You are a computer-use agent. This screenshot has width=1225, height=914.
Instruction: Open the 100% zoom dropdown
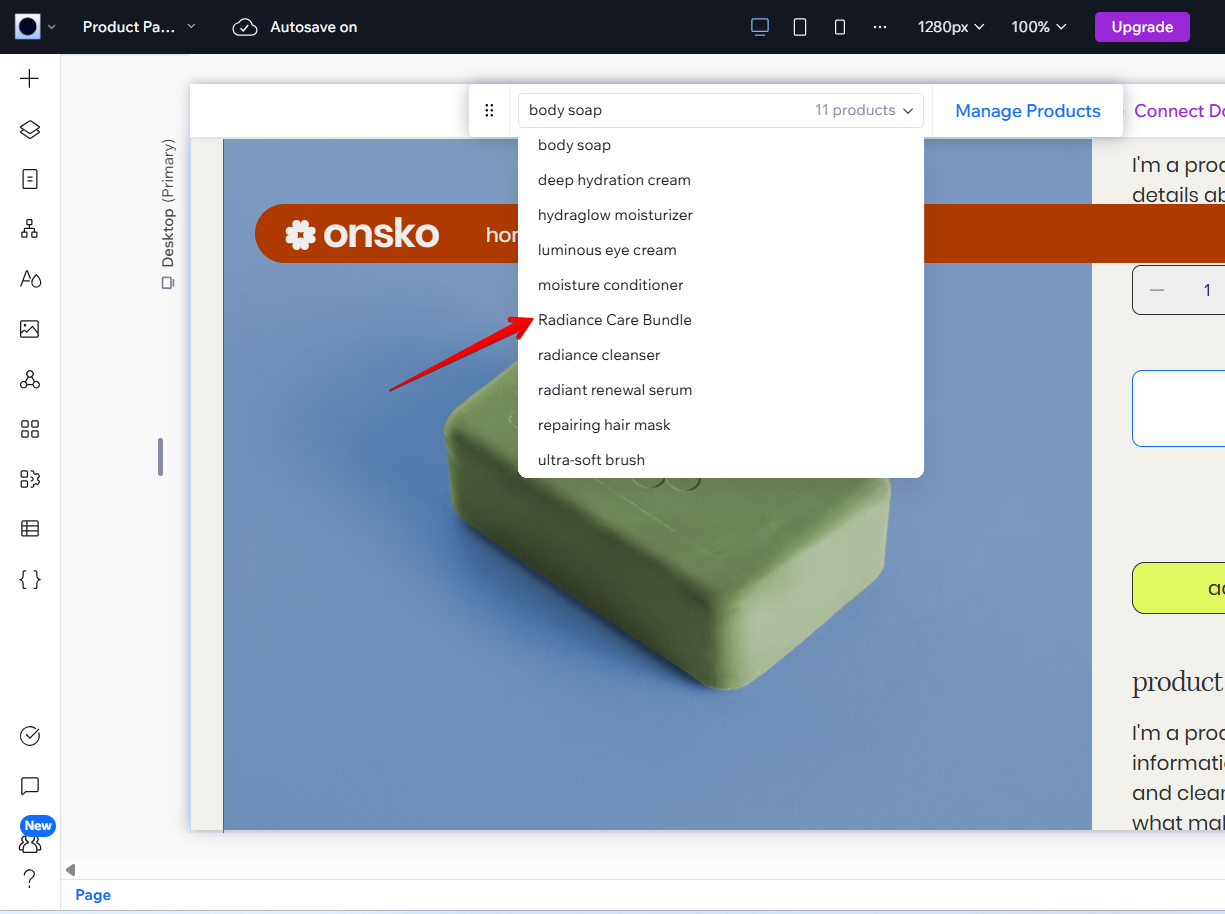1039,27
